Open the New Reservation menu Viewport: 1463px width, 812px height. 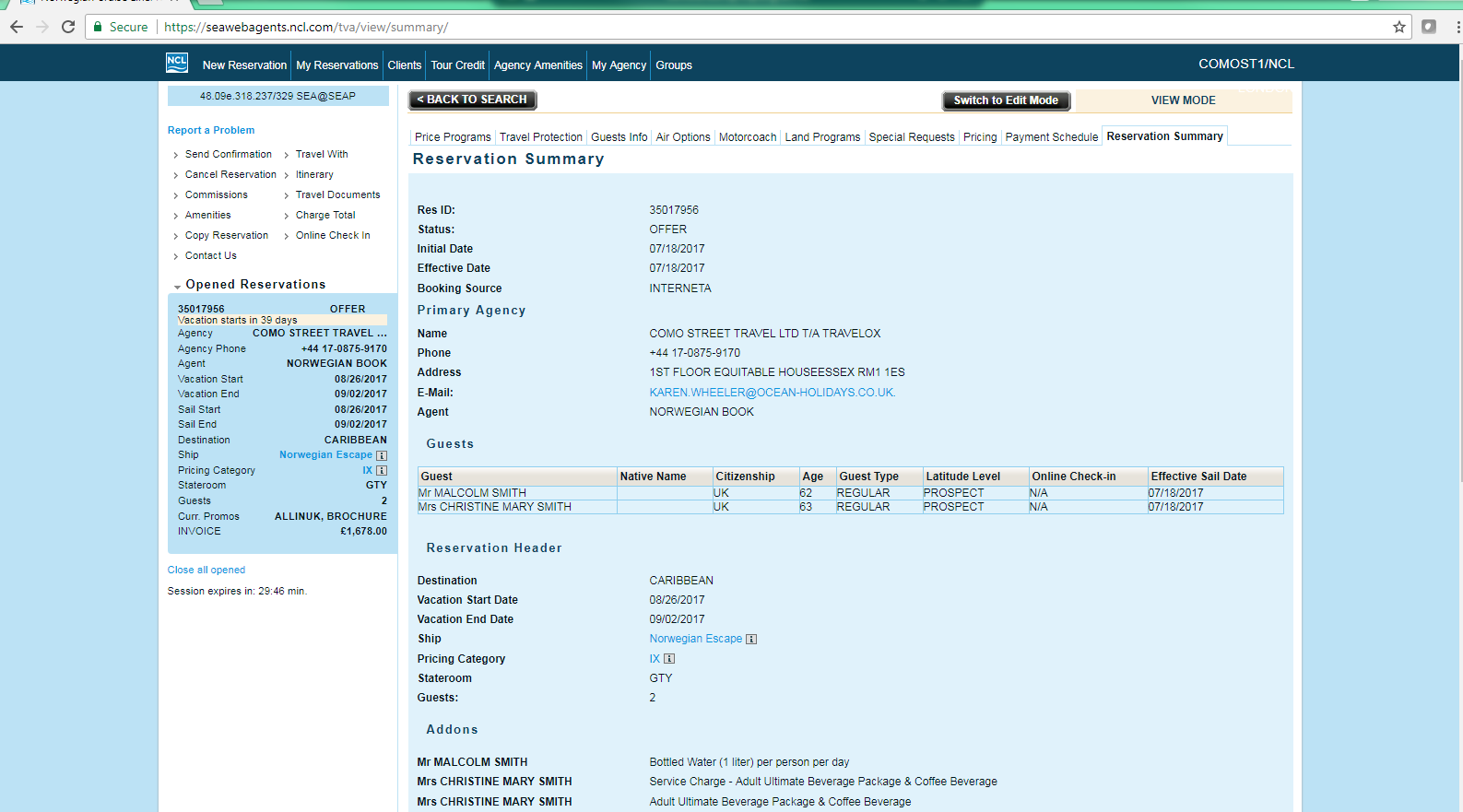pos(244,65)
